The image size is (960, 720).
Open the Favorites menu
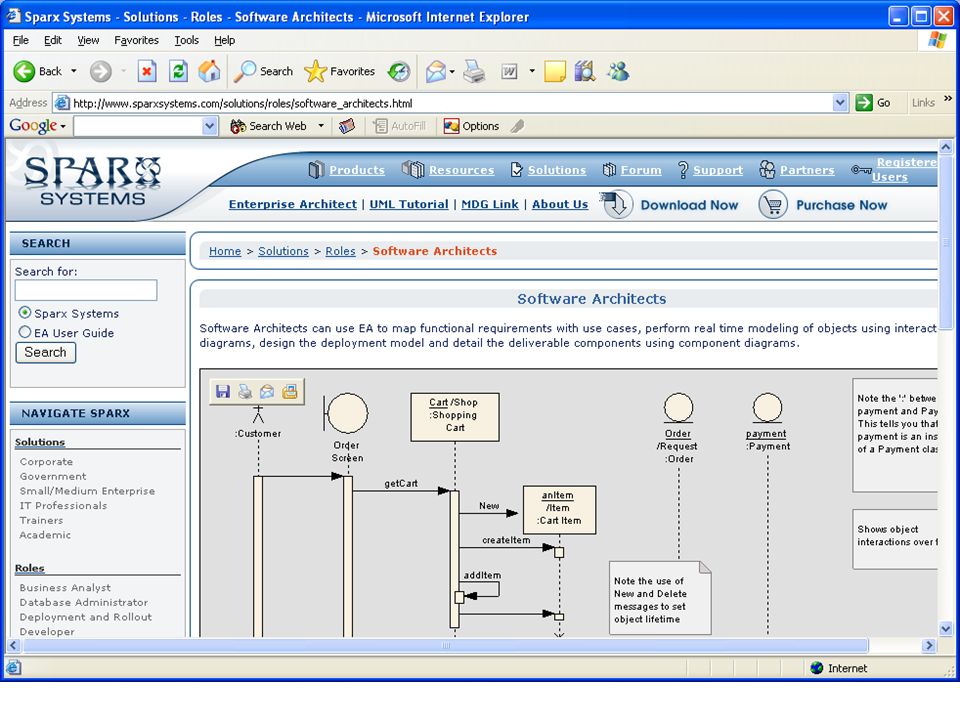click(x=136, y=40)
